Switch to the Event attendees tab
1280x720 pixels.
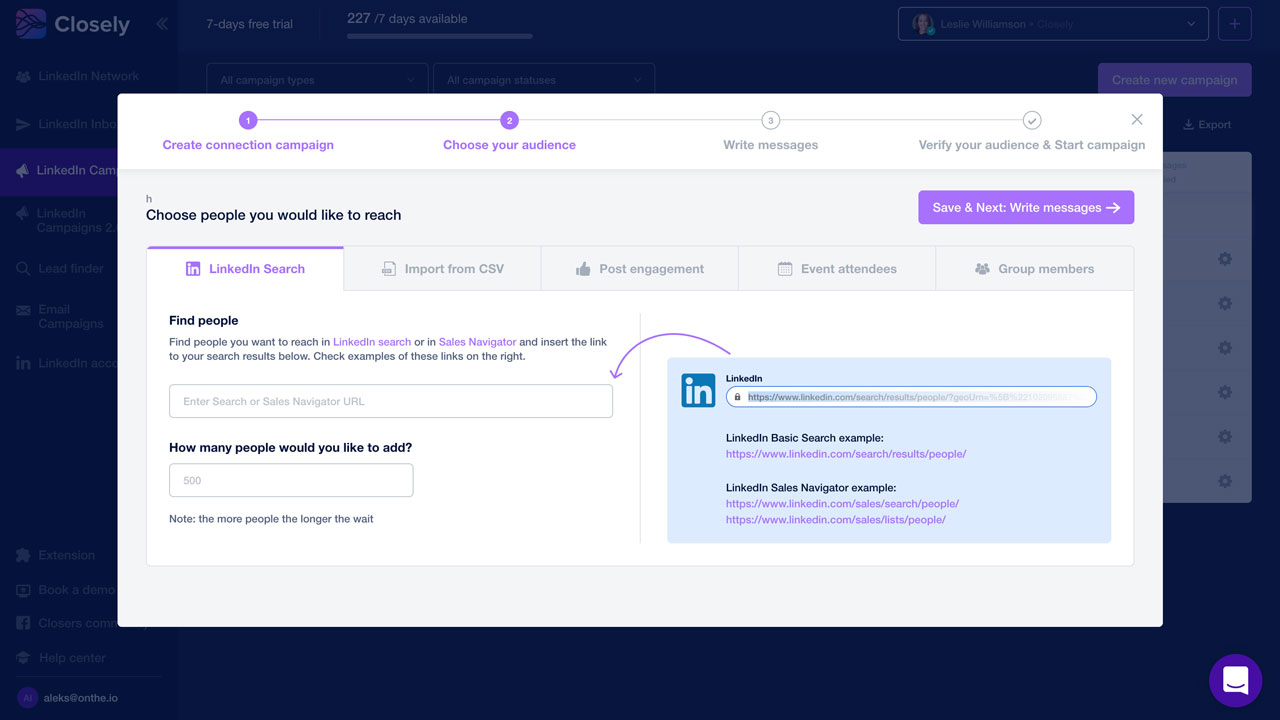[x=837, y=269]
